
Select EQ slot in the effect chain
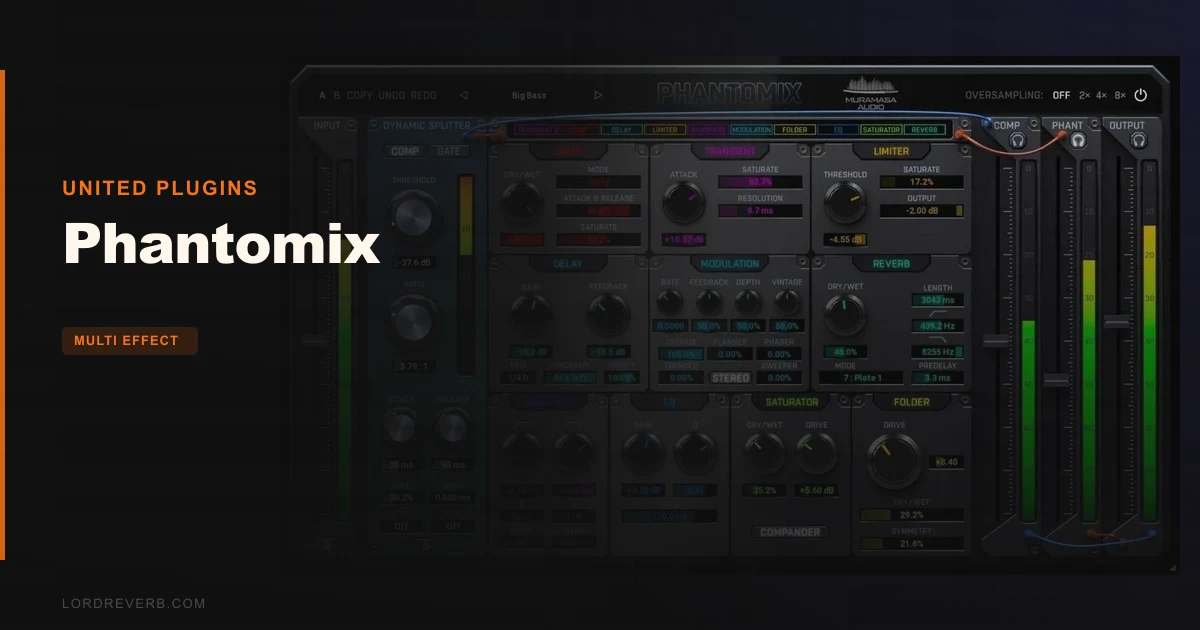(x=838, y=130)
